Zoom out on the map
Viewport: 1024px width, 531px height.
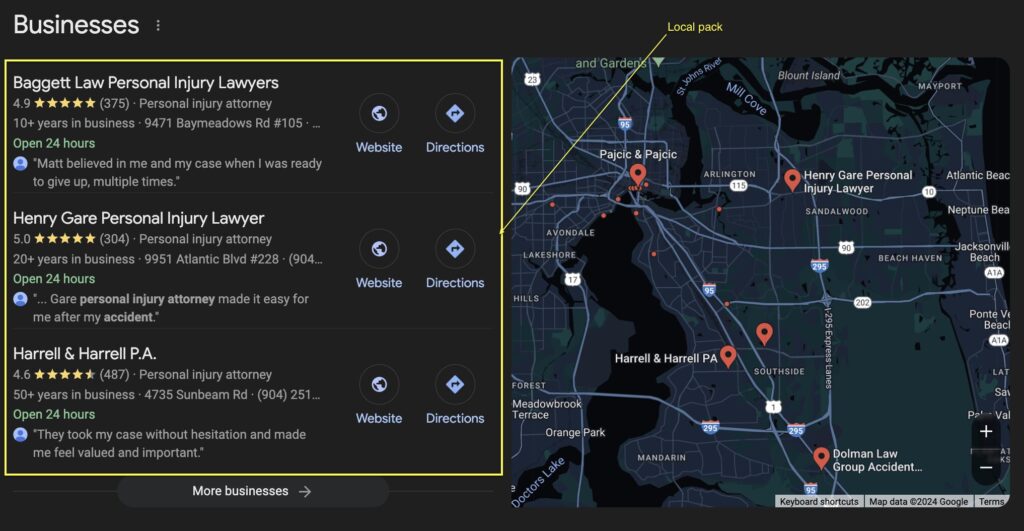click(986, 468)
